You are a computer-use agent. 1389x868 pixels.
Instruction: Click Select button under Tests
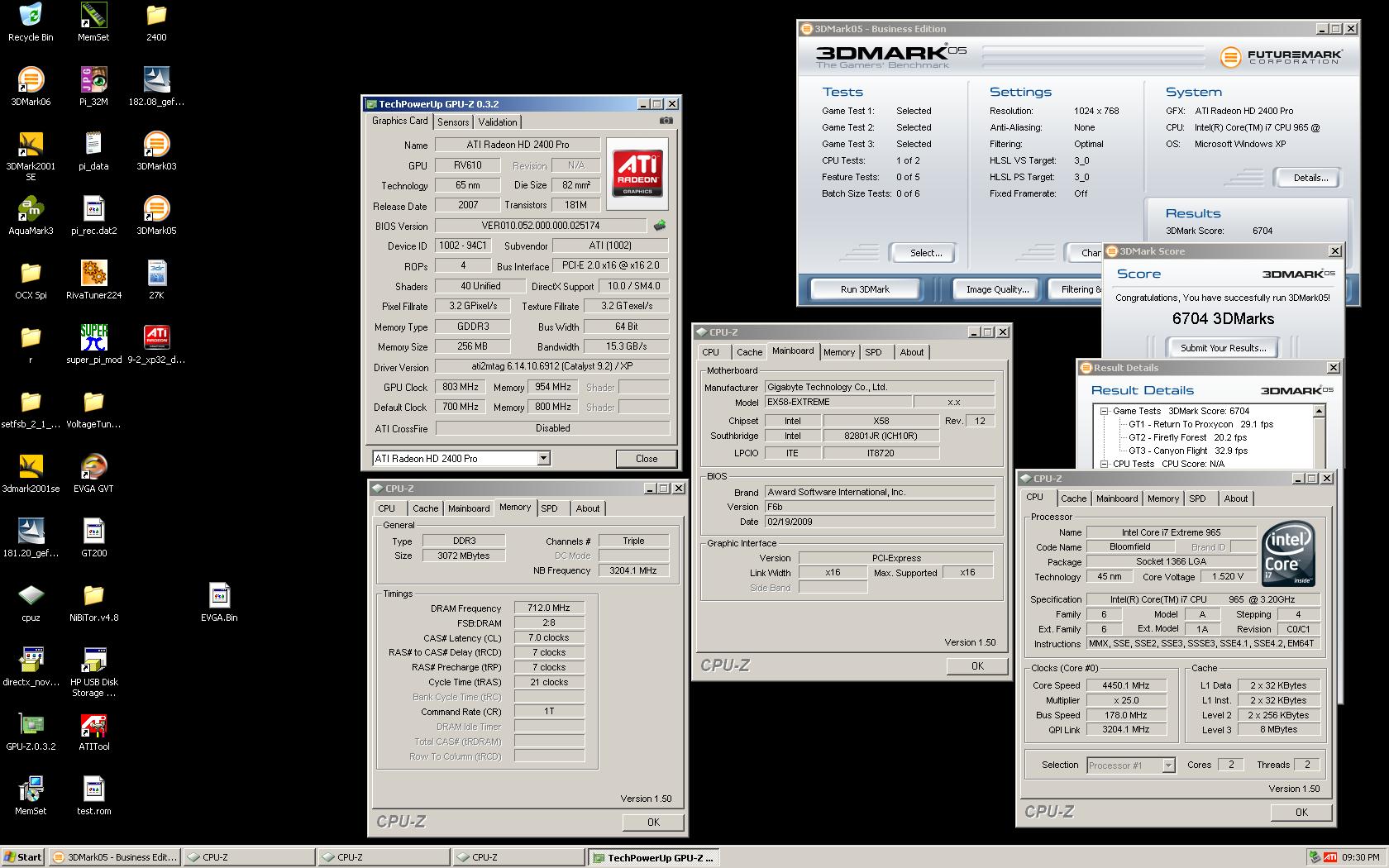click(x=926, y=253)
